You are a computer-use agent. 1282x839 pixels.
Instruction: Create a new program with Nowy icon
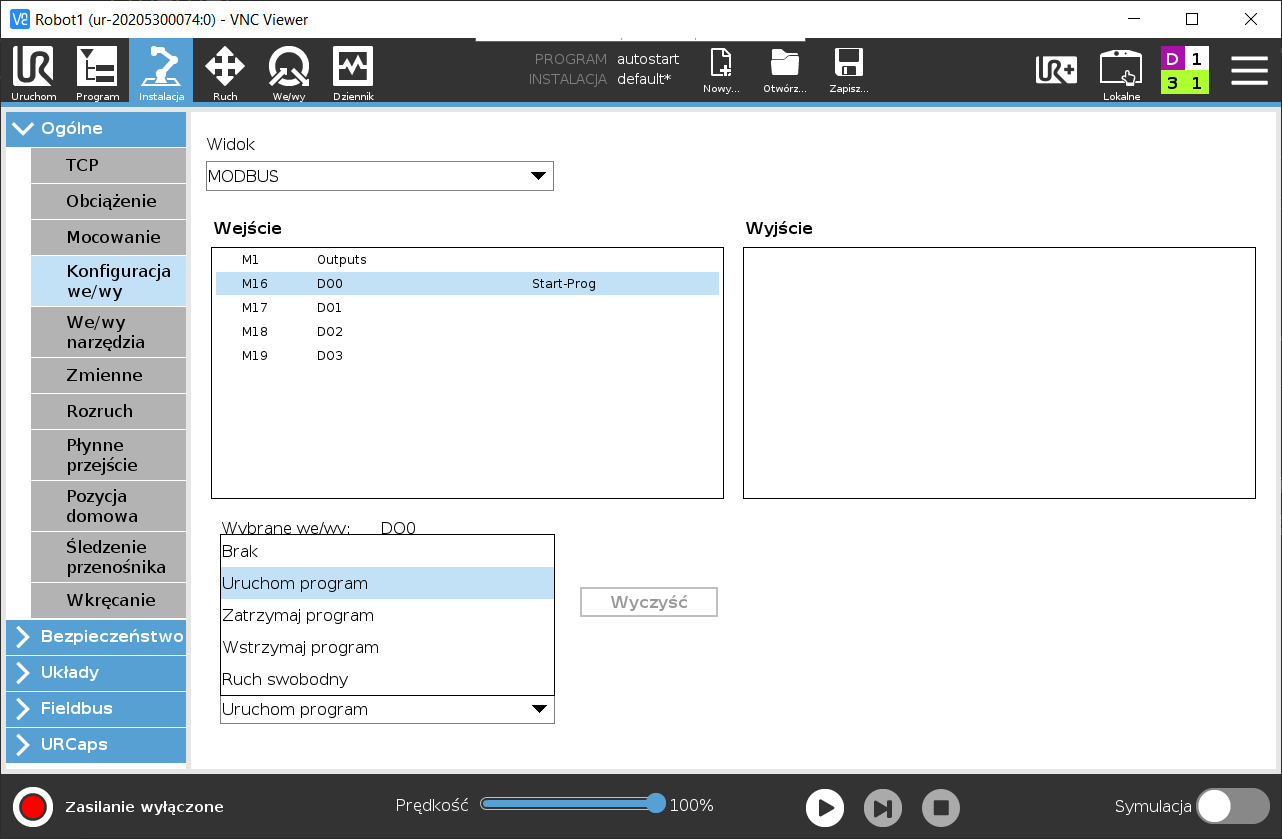721,70
